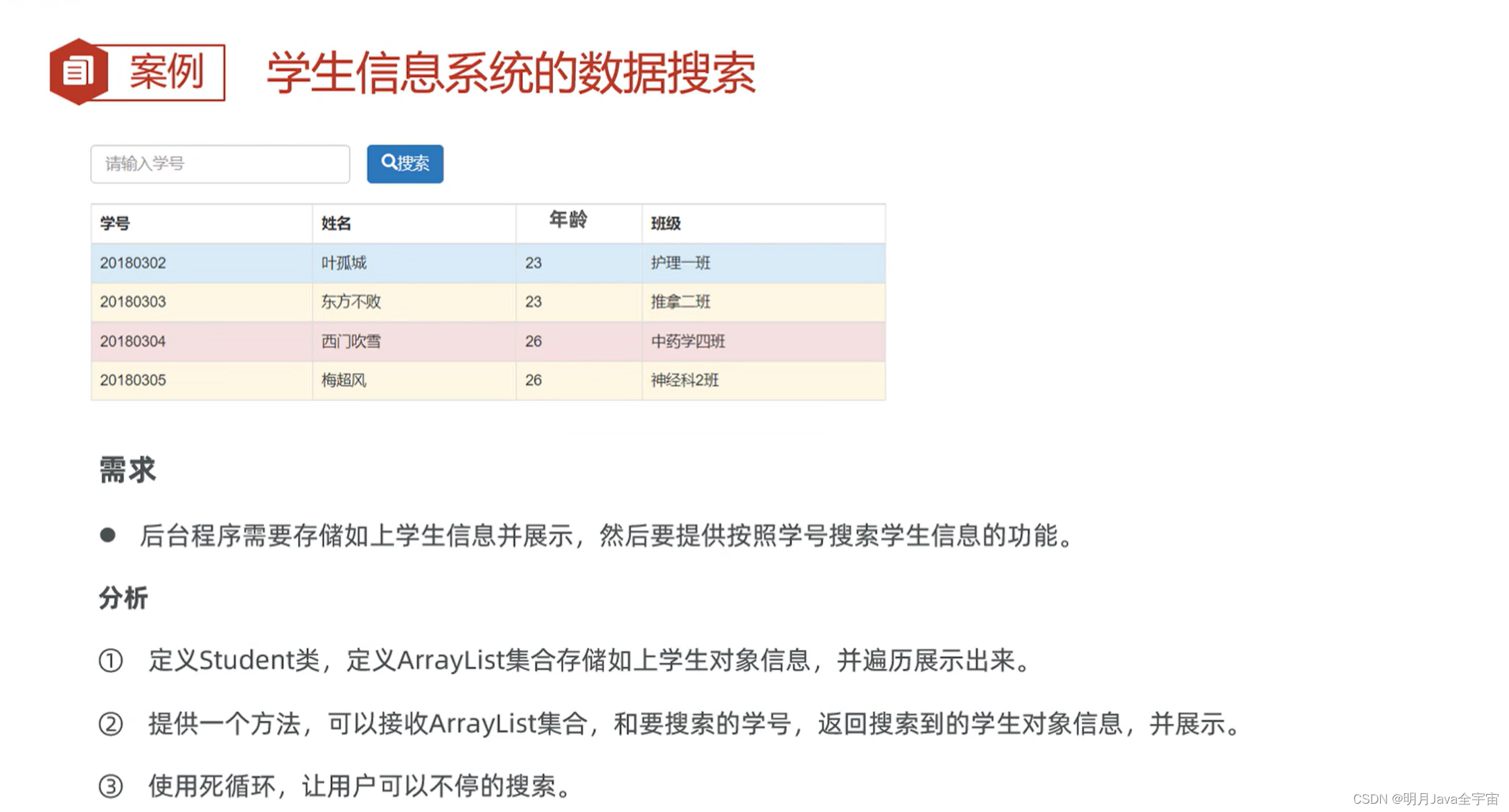Screen dimensions: 1509x812
Task: Select student ID 20180302 cell
Action: (133, 263)
